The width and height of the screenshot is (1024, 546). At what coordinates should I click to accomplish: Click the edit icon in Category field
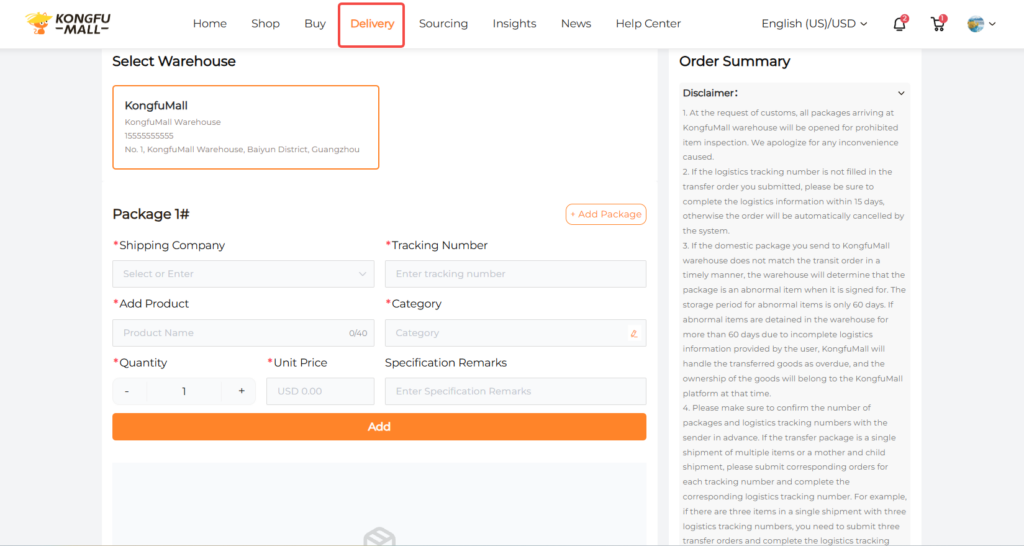pos(633,333)
